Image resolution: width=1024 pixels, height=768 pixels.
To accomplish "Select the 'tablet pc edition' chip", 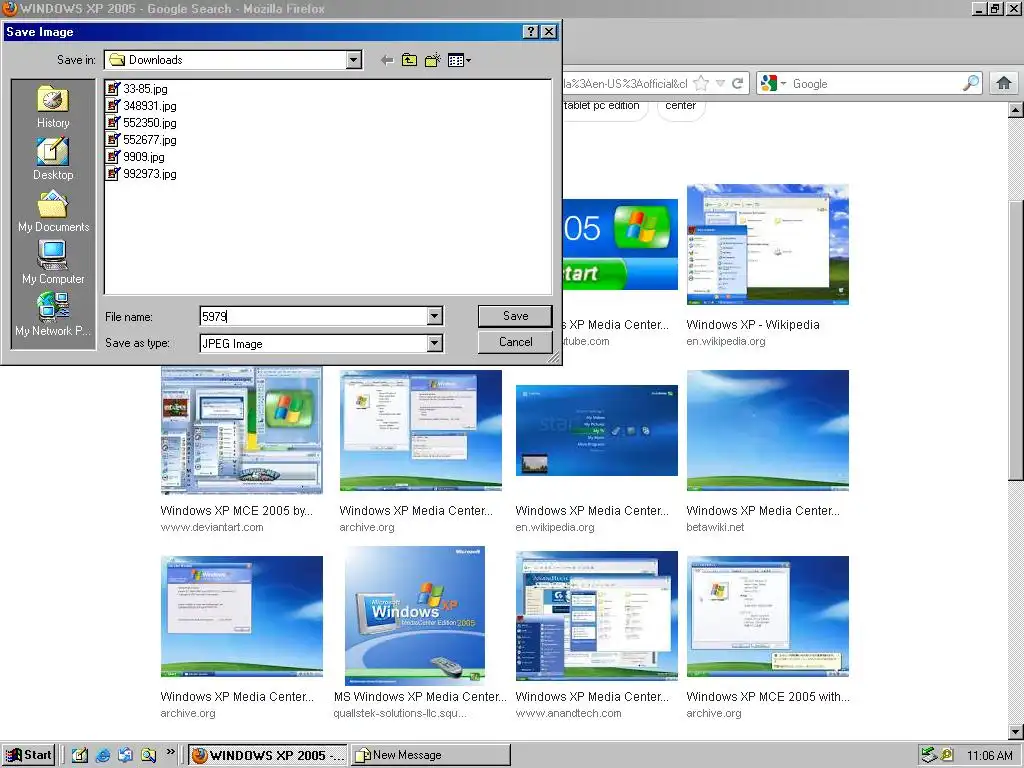I will pyautogui.click(x=602, y=106).
